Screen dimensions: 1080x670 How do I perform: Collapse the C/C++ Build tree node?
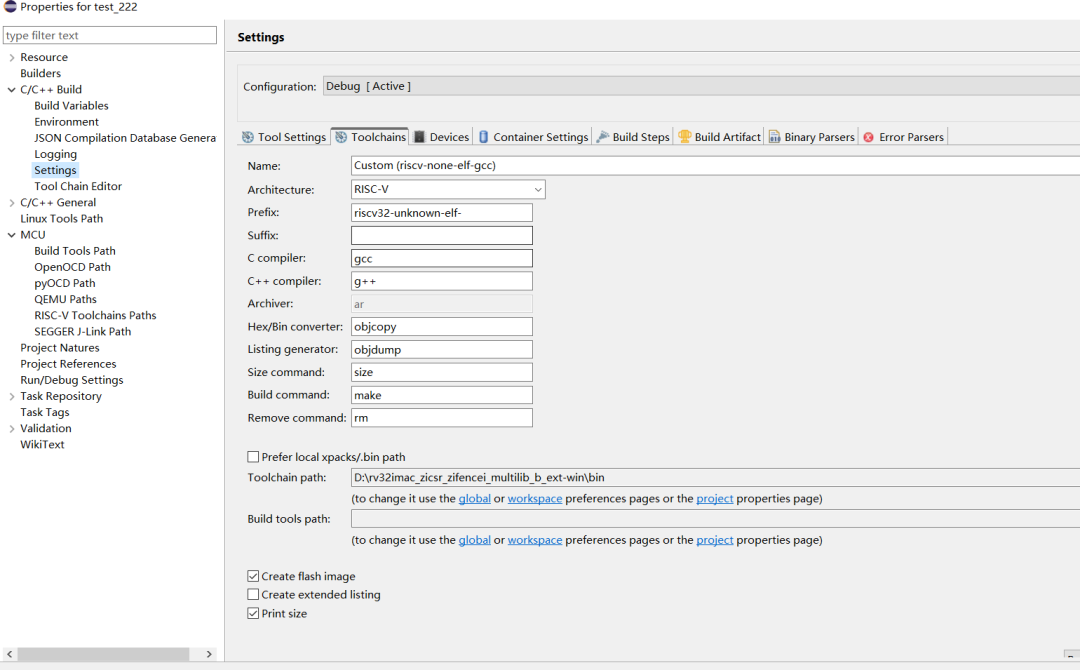click(x=12, y=90)
